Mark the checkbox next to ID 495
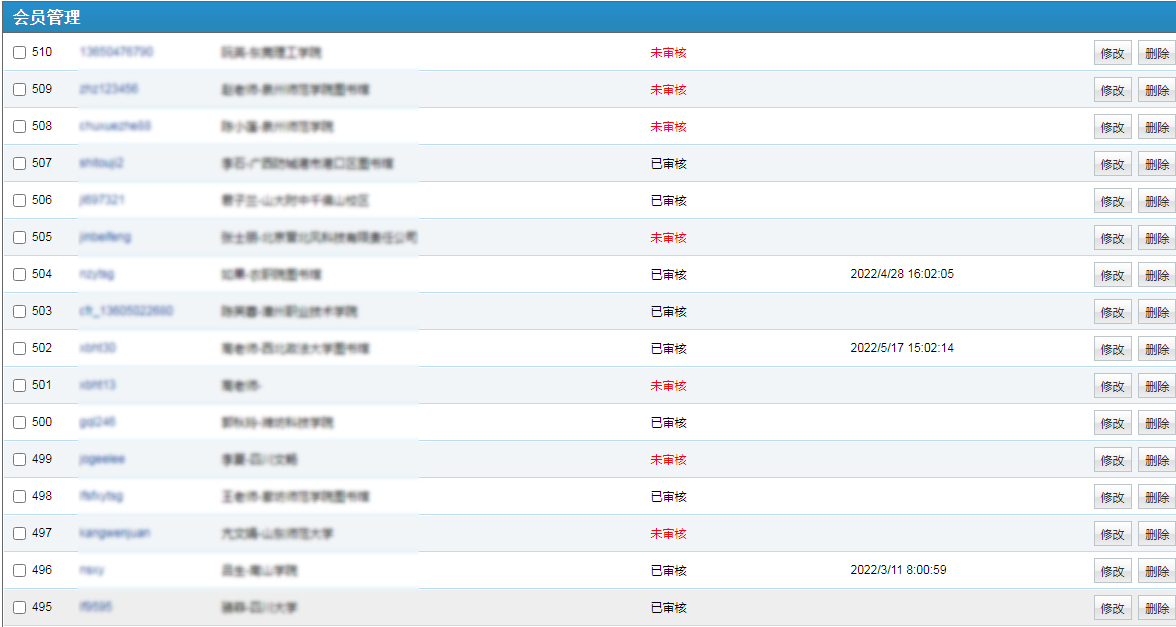Viewport: 1176px width, 627px height. (x=20, y=608)
